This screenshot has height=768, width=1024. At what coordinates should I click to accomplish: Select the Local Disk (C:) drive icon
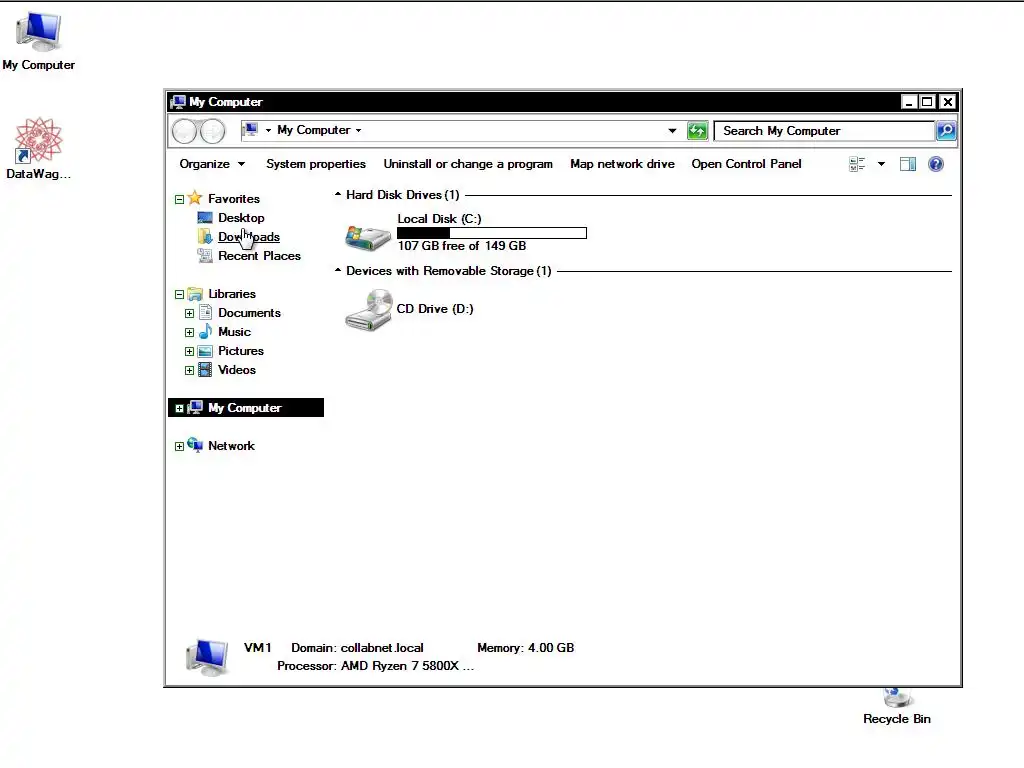coord(368,238)
